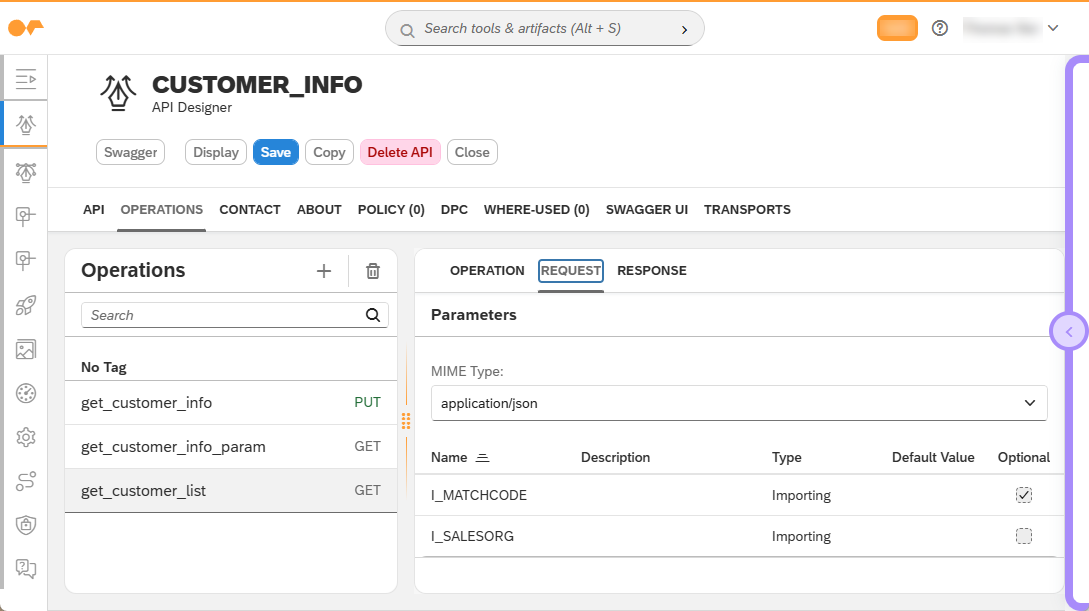1089x611 pixels.
Task: Click the trash icon in Operations panel
Action: (x=372, y=270)
